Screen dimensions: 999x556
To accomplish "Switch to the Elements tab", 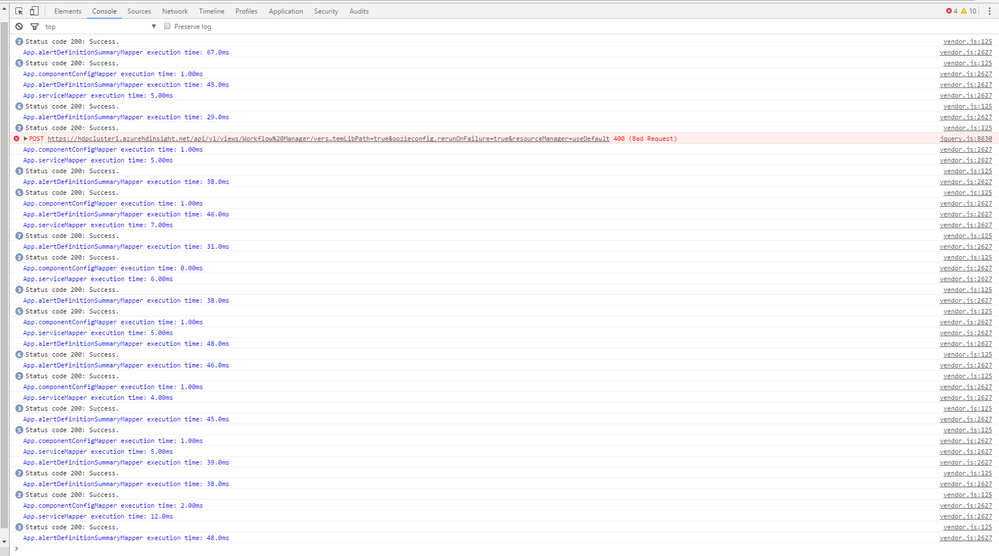I will point(68,11).
